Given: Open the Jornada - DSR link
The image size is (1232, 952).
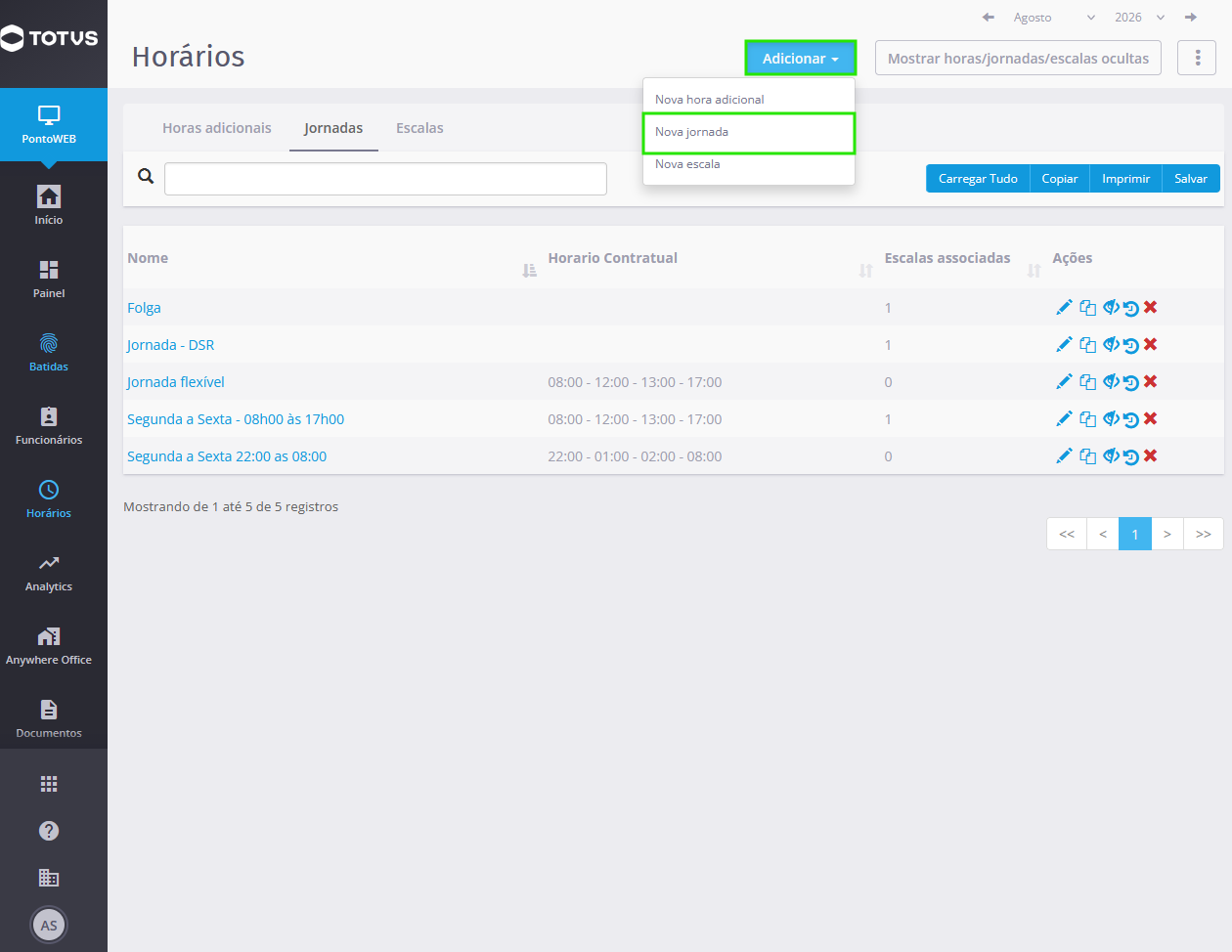Looking at the screenshot, I should click(170, 345).
